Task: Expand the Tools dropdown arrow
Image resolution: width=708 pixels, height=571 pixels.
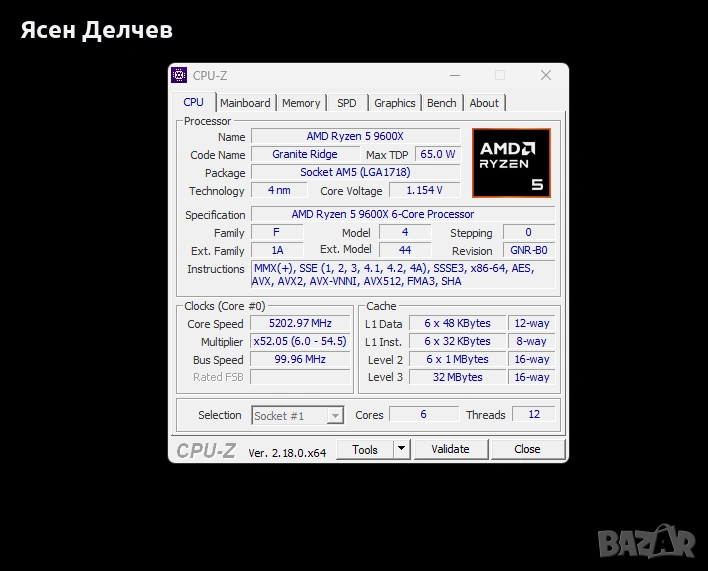Action: click(401, 449)
